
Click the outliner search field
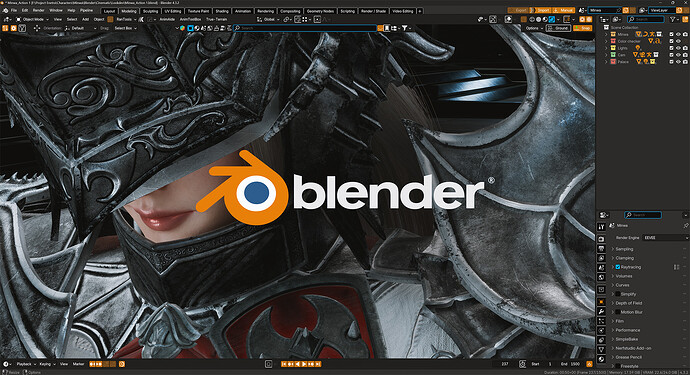(x=646, y=19)
